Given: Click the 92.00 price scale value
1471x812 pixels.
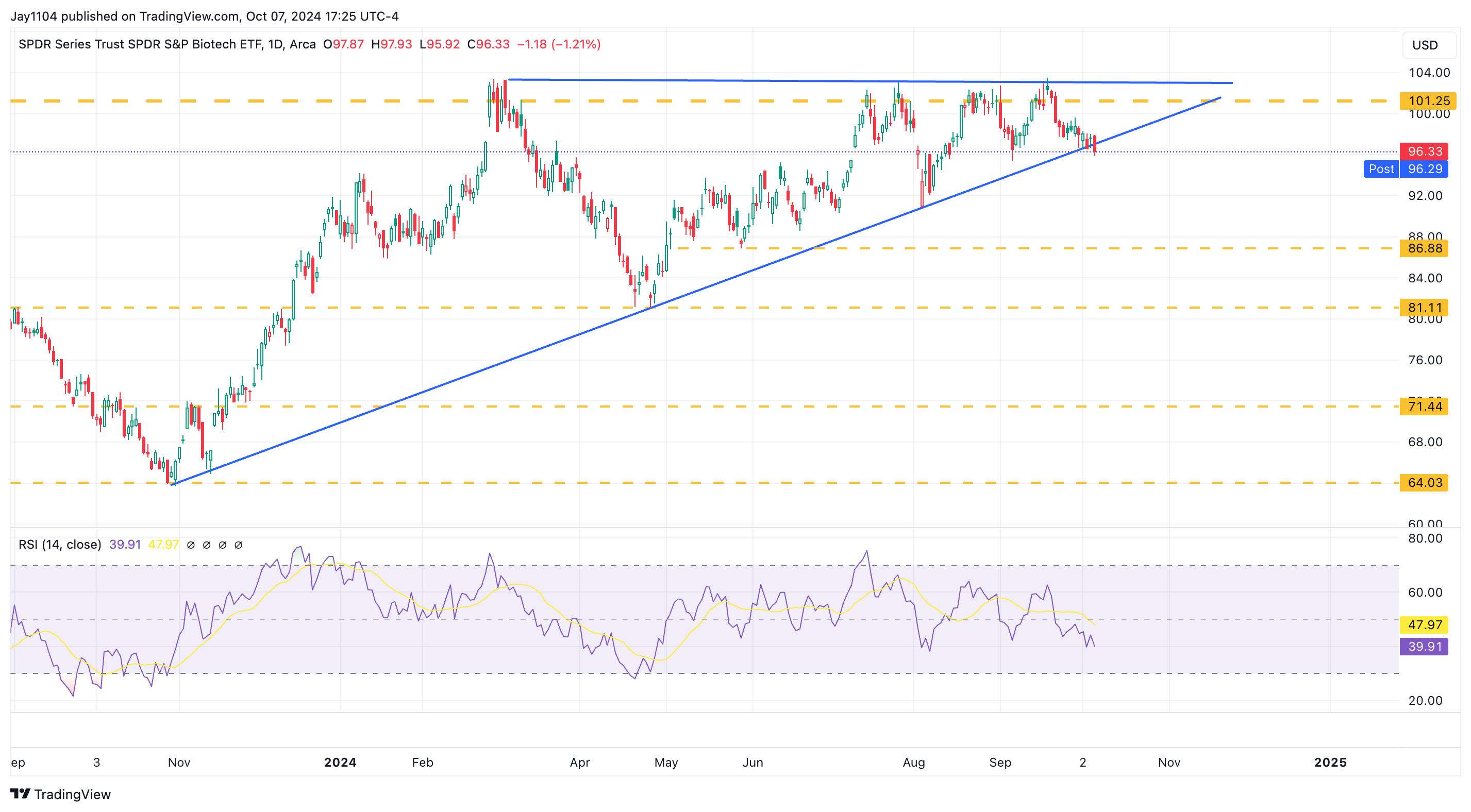Looking at the screenshot, I should [x=1425, y=196].
